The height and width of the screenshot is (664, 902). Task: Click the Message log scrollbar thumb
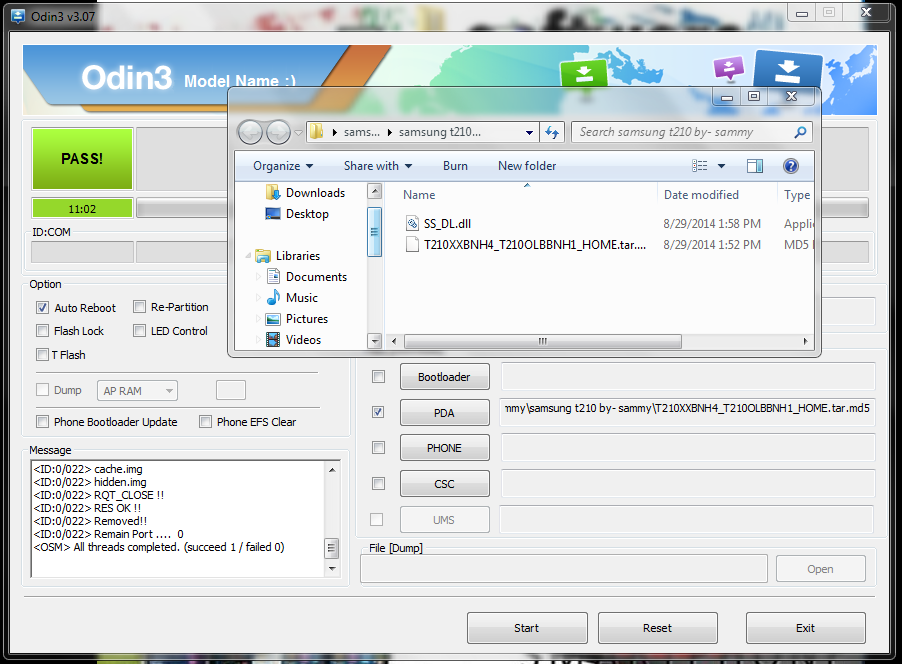pos(331,548)
